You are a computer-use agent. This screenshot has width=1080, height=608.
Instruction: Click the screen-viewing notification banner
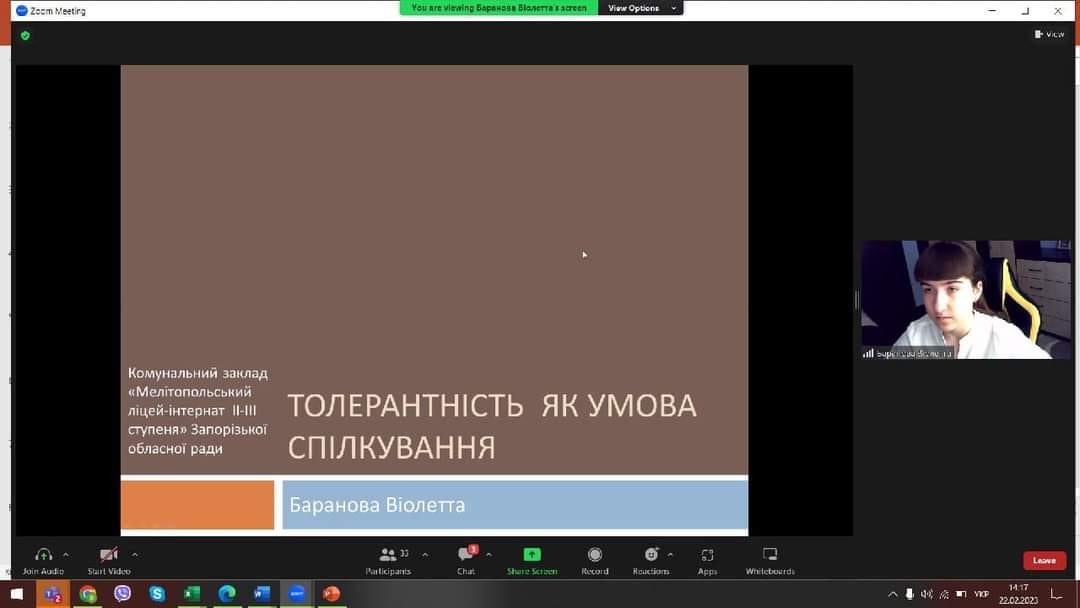tap(499, 8)
